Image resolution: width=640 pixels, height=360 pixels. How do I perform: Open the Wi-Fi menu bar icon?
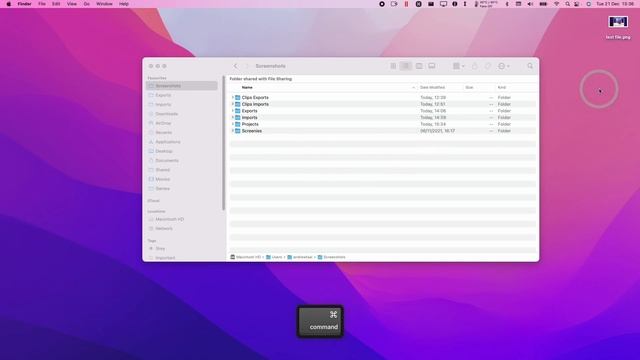click(x=556, y=4)
